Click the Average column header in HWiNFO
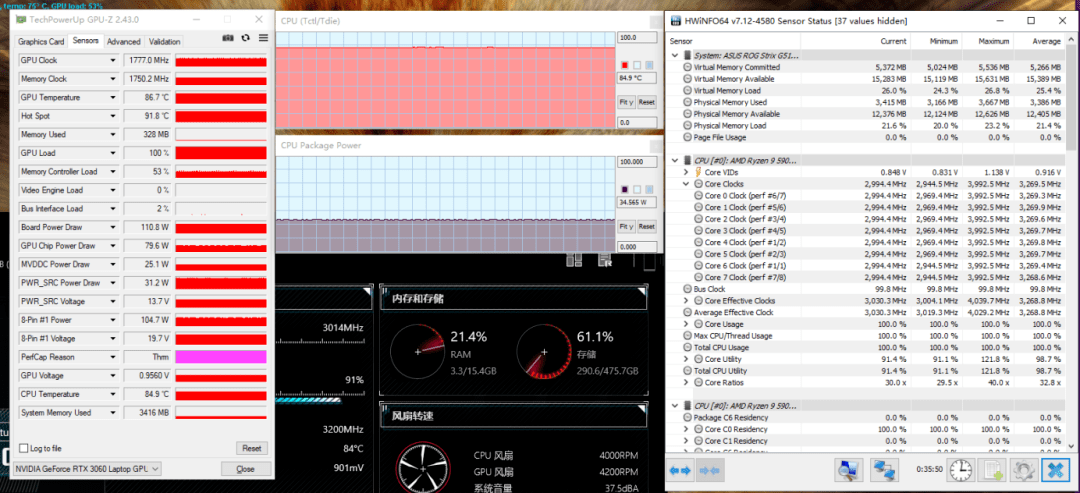This screenshot has width=1080, height=493. (1046, 41)
